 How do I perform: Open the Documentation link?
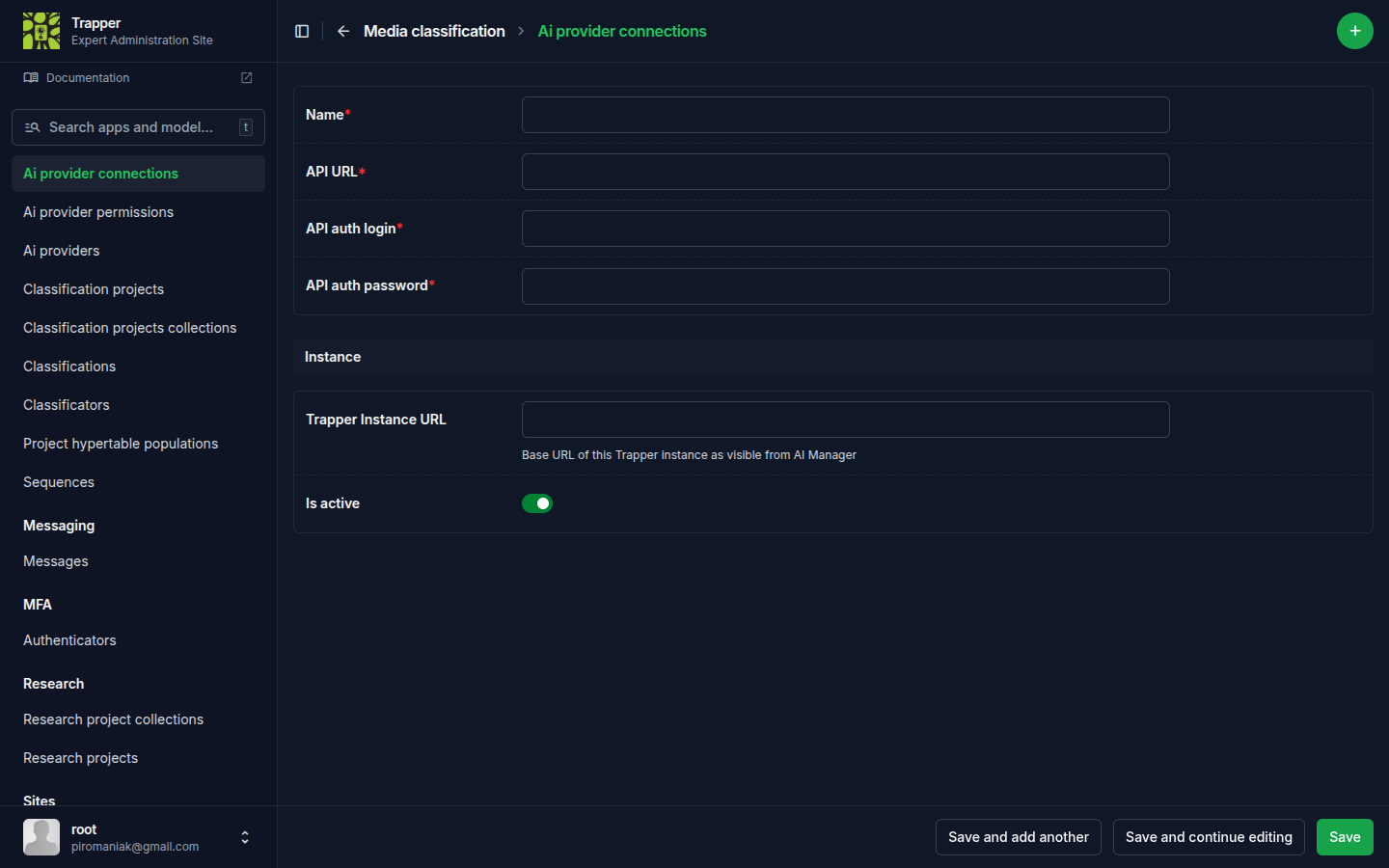pos(88,78)
